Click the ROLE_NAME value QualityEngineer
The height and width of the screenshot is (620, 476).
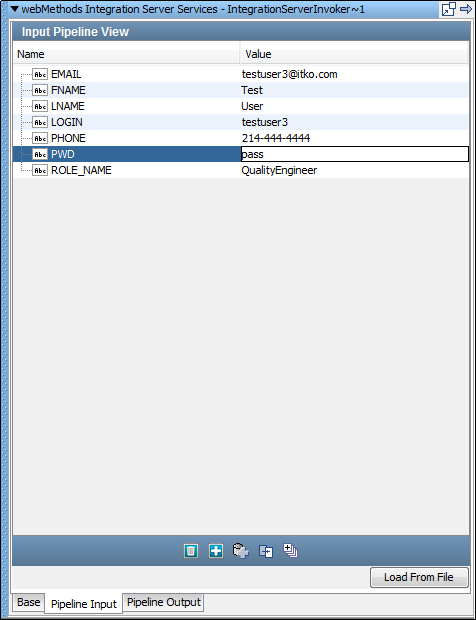[x=279, y=170]
